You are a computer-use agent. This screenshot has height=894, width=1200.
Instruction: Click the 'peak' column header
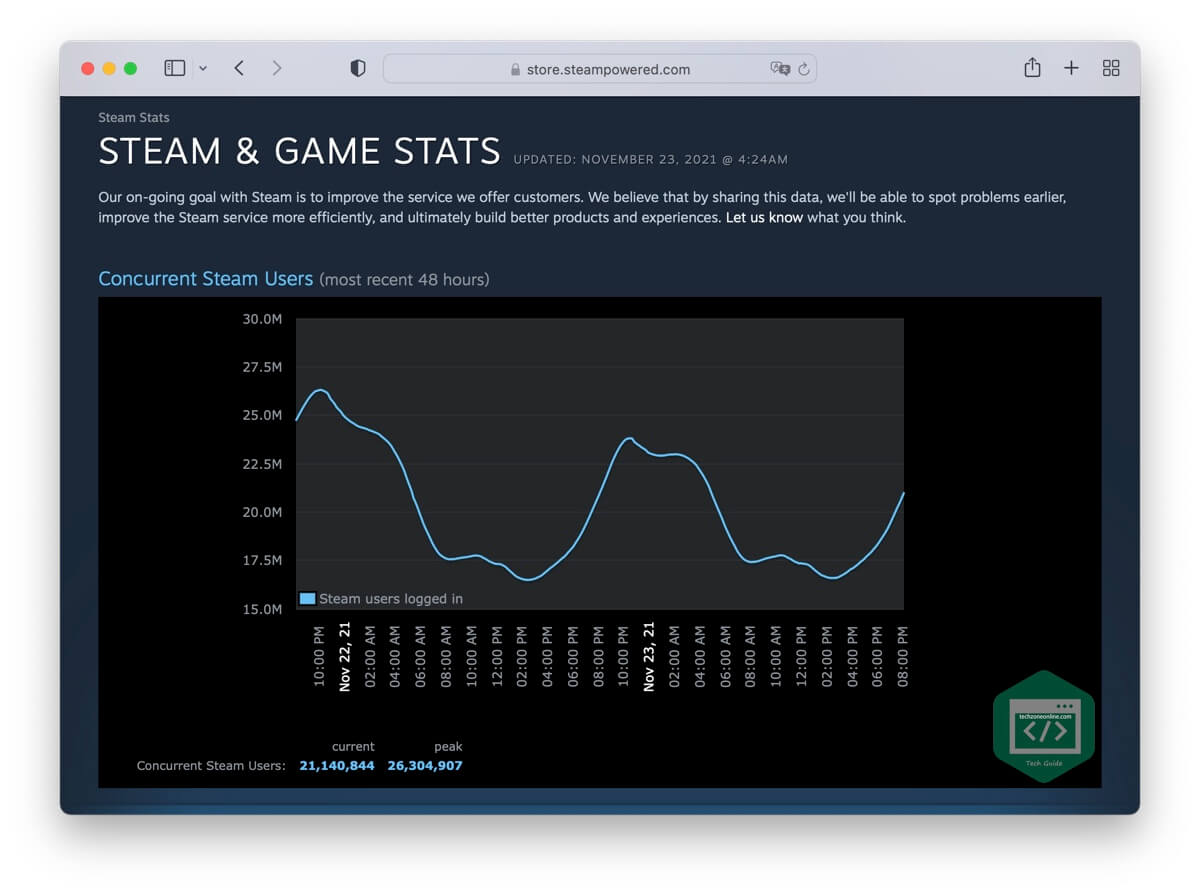pyautogui.click(x=448, y=747)
